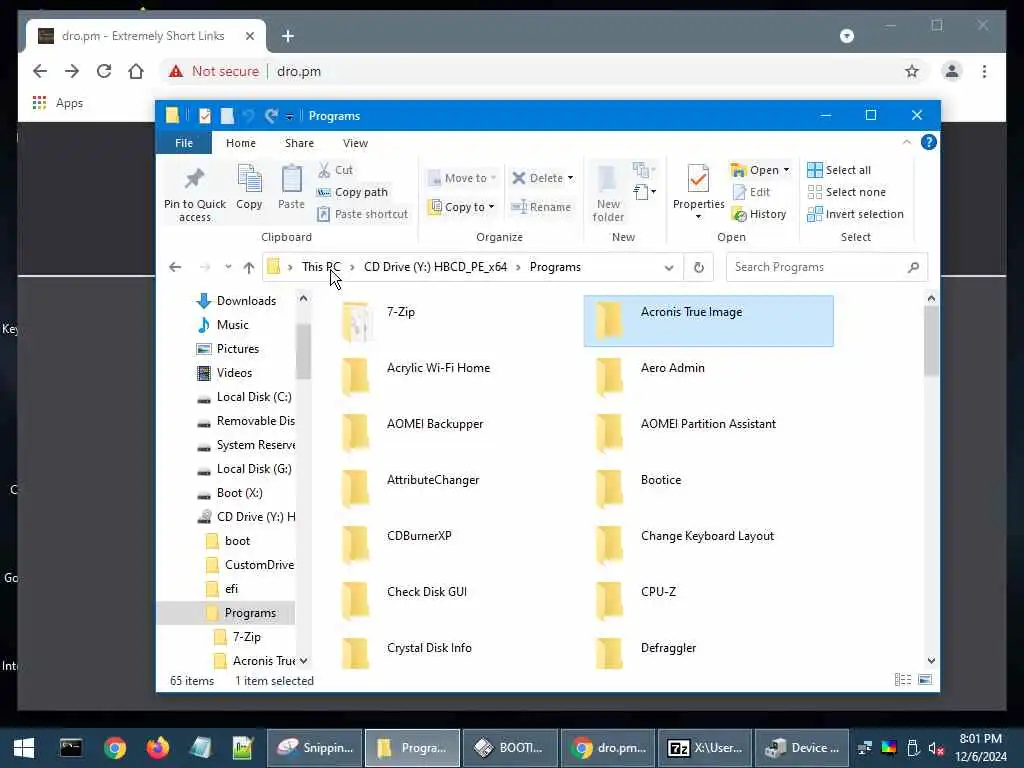Image resolution: width=1024 pixels, height=768 pixels.
Task: Open Explorer help question mark icon
Action: click(928, 142)
